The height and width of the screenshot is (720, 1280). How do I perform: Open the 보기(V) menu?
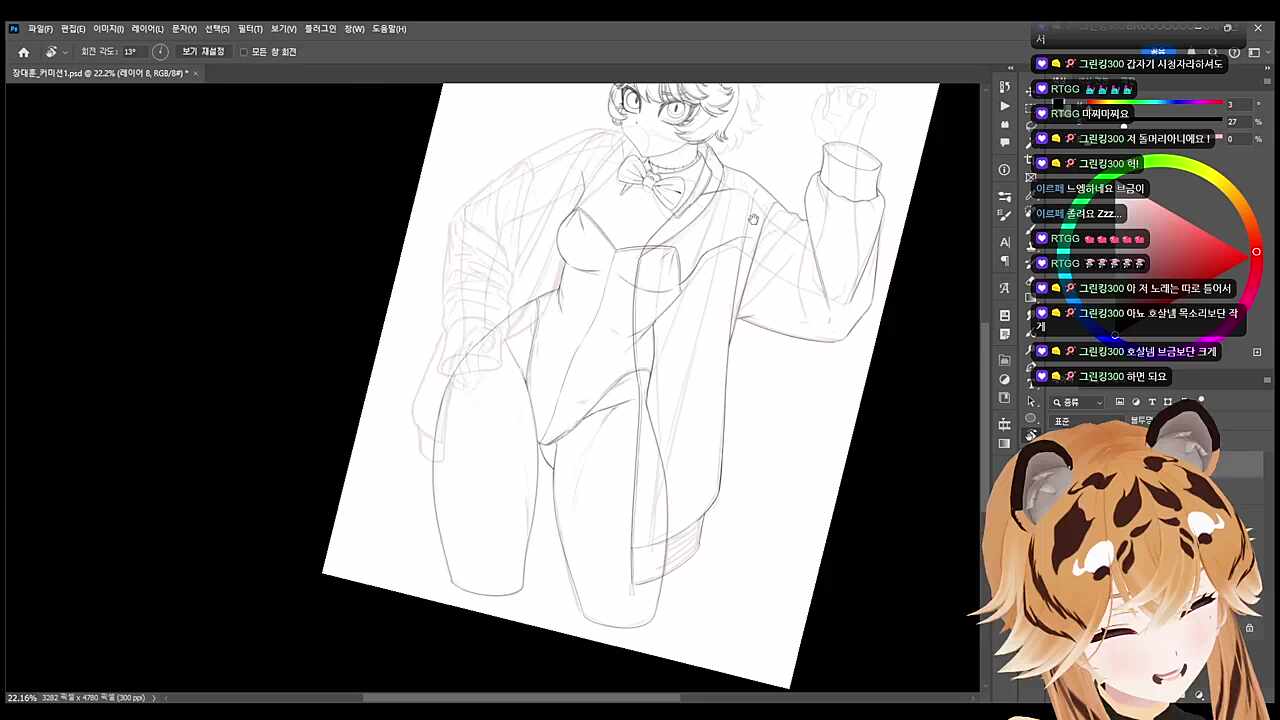(283, 29)
